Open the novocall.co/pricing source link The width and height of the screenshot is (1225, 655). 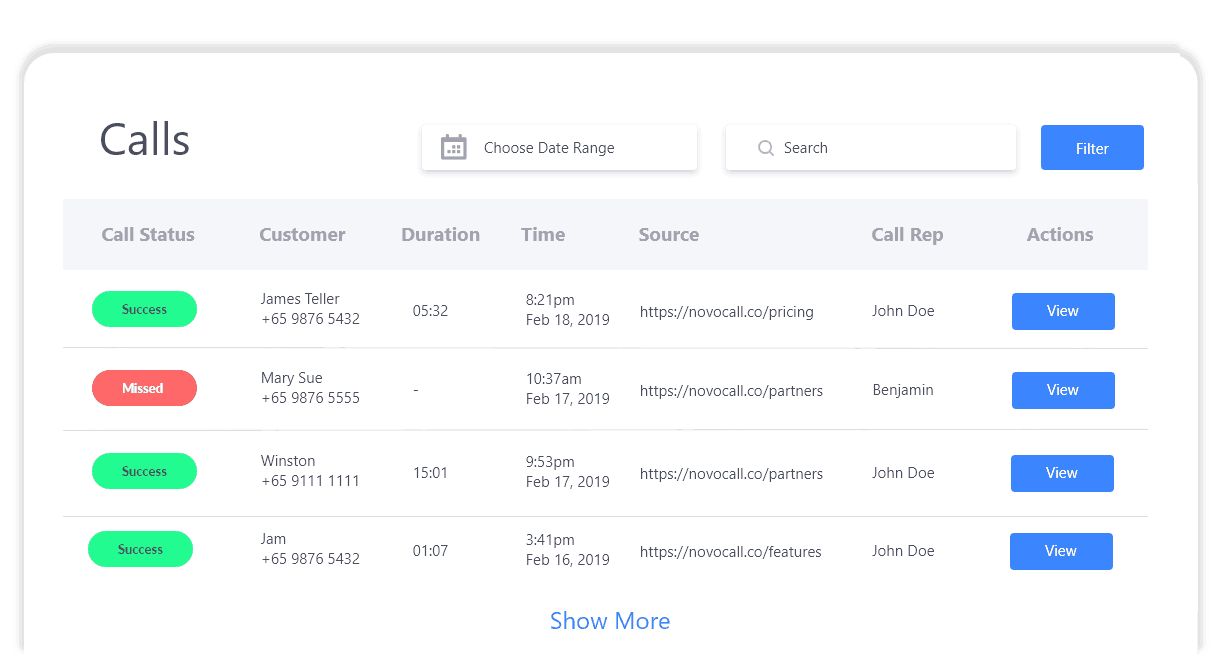(x=726, y=311)
